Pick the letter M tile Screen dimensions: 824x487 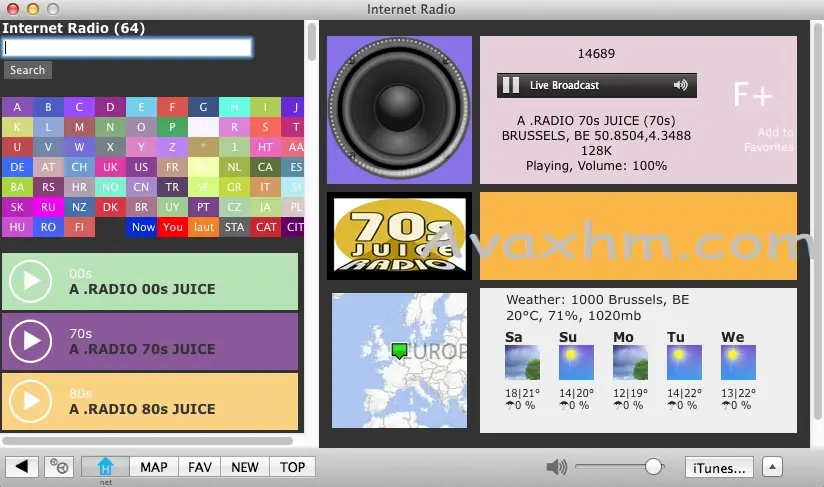click(79, 127)
